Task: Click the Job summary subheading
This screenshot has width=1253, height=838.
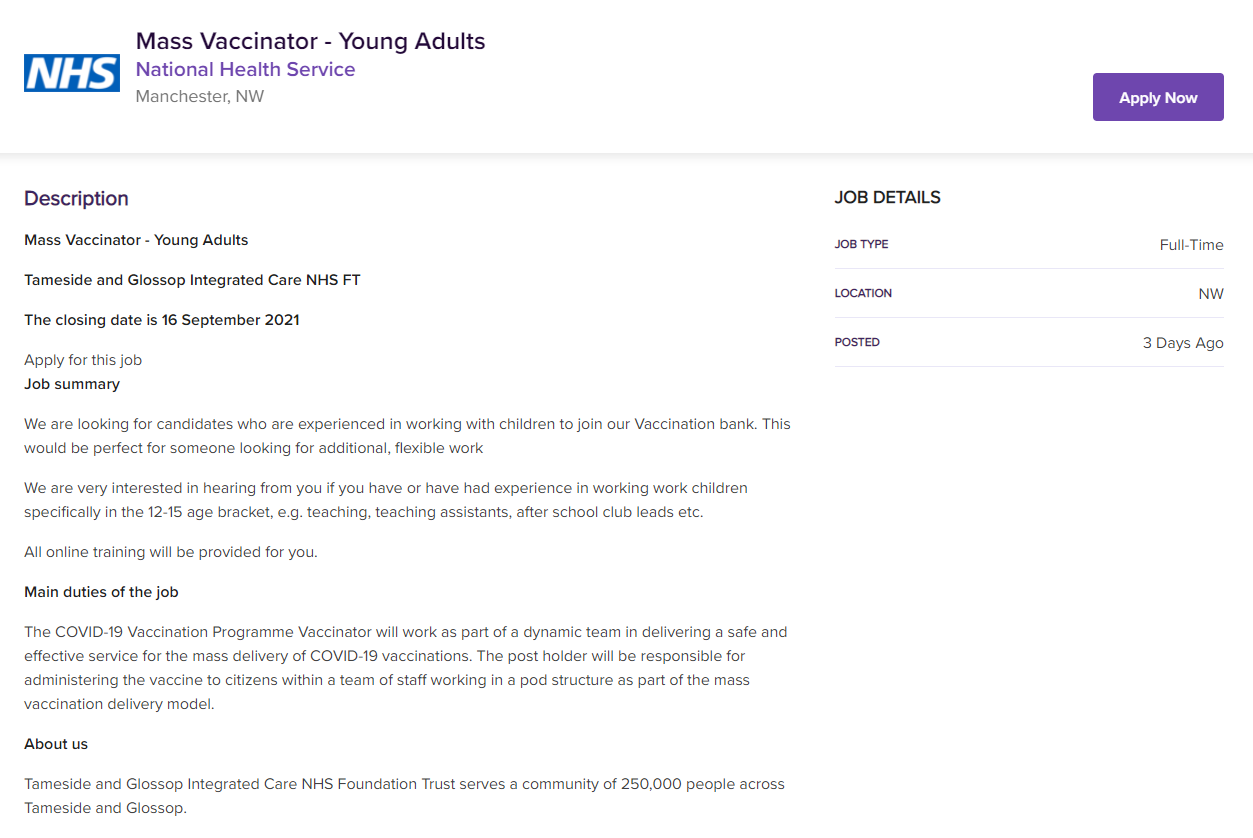Action: [72, 384]
